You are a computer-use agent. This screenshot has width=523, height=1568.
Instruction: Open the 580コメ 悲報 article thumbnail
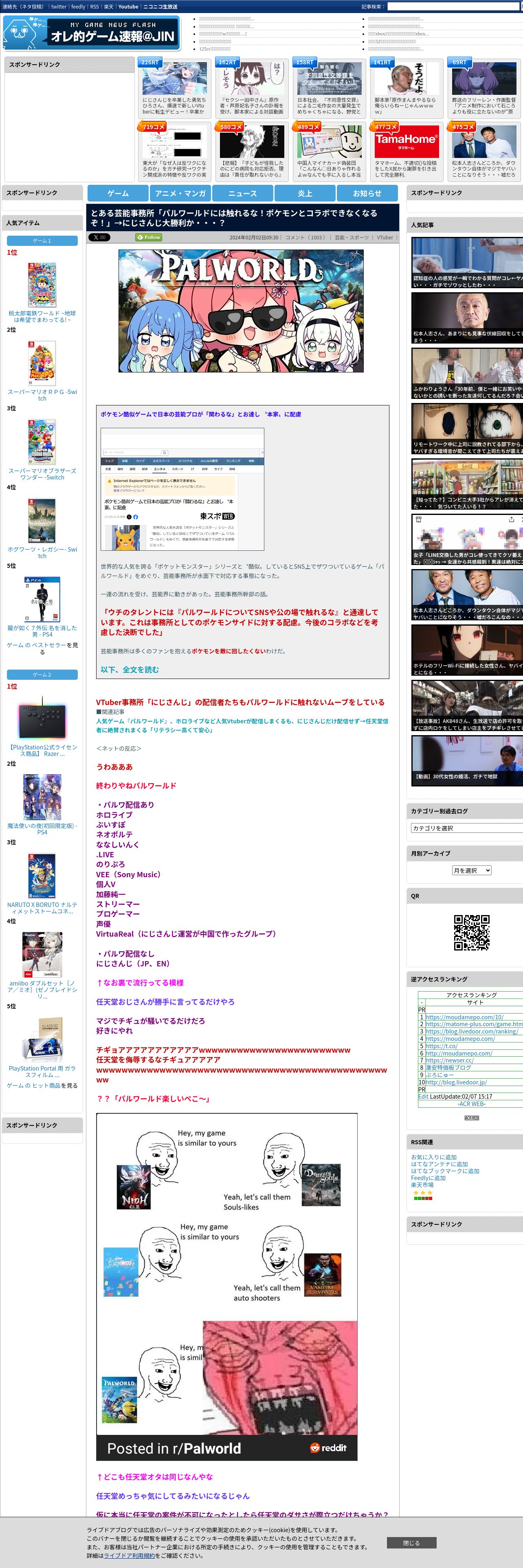tap(251, 141)
